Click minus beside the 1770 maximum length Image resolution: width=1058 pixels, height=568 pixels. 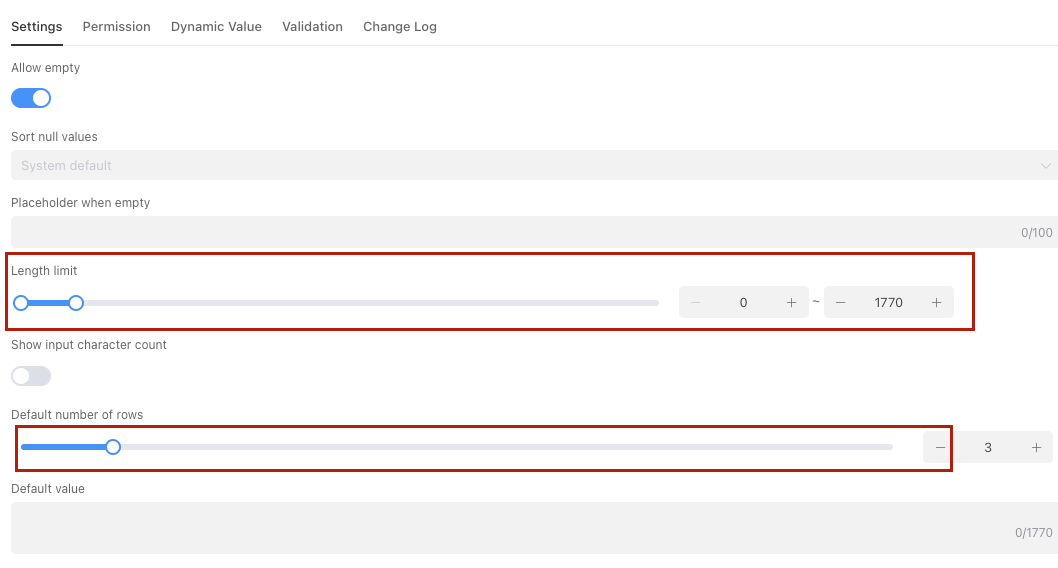pos(841,303)
